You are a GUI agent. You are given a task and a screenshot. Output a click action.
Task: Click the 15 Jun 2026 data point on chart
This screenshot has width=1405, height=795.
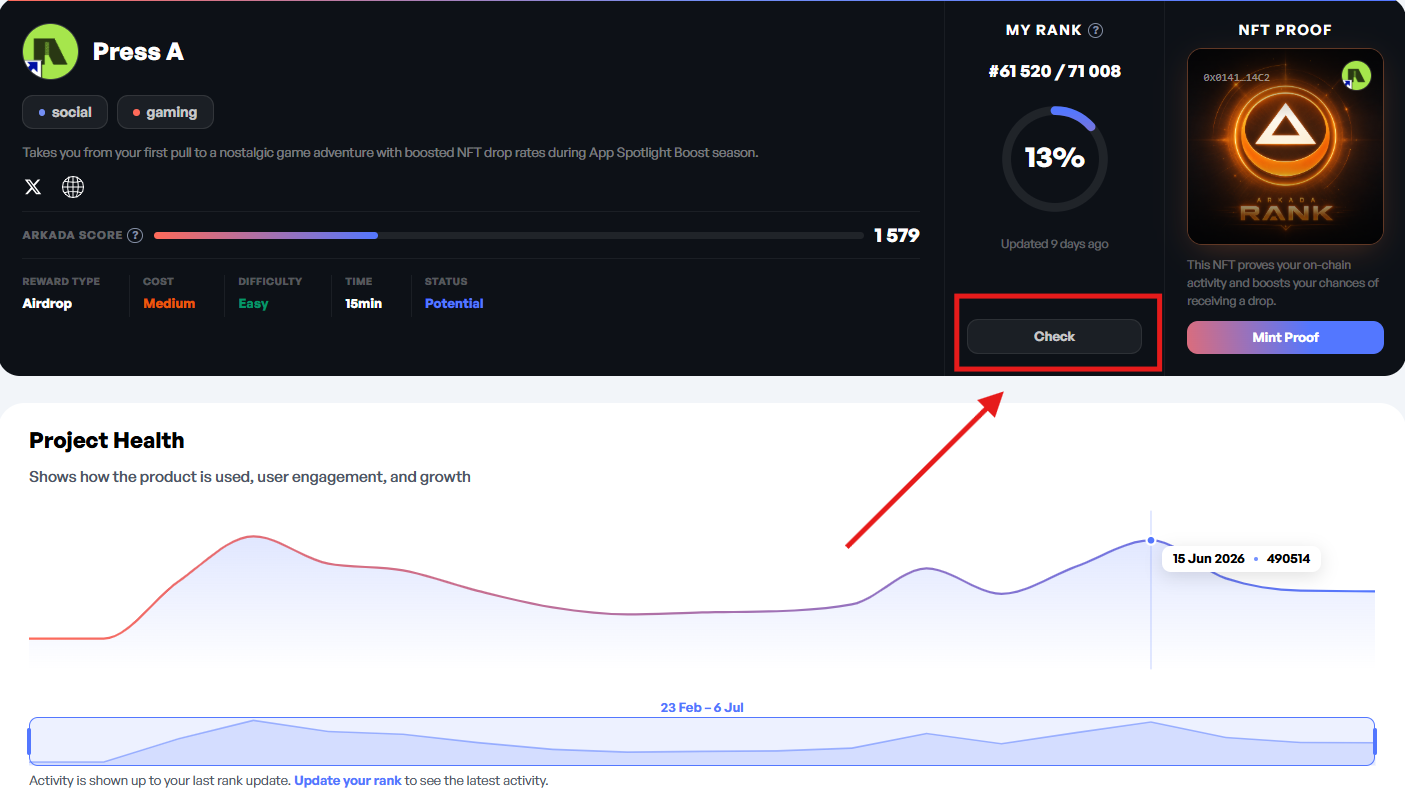click(x=1151, y=540)
